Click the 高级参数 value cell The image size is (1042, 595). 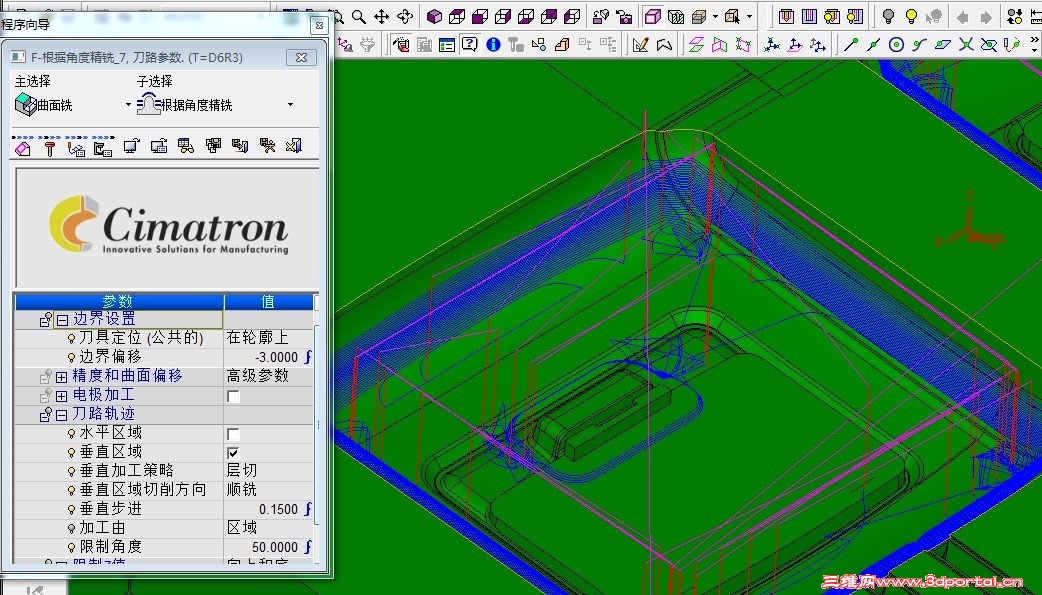point(268,376)
